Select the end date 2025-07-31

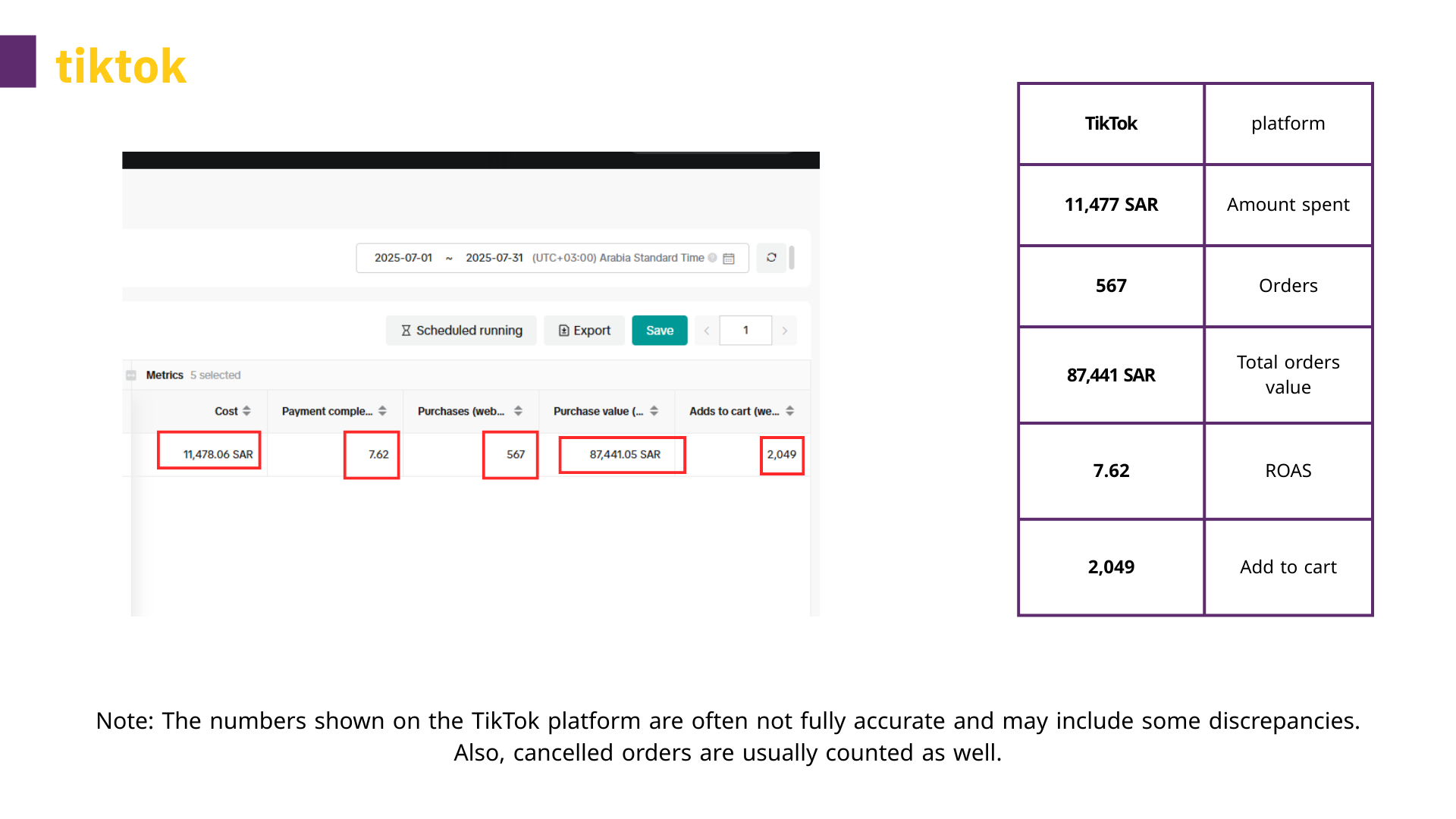pos(494,258)
